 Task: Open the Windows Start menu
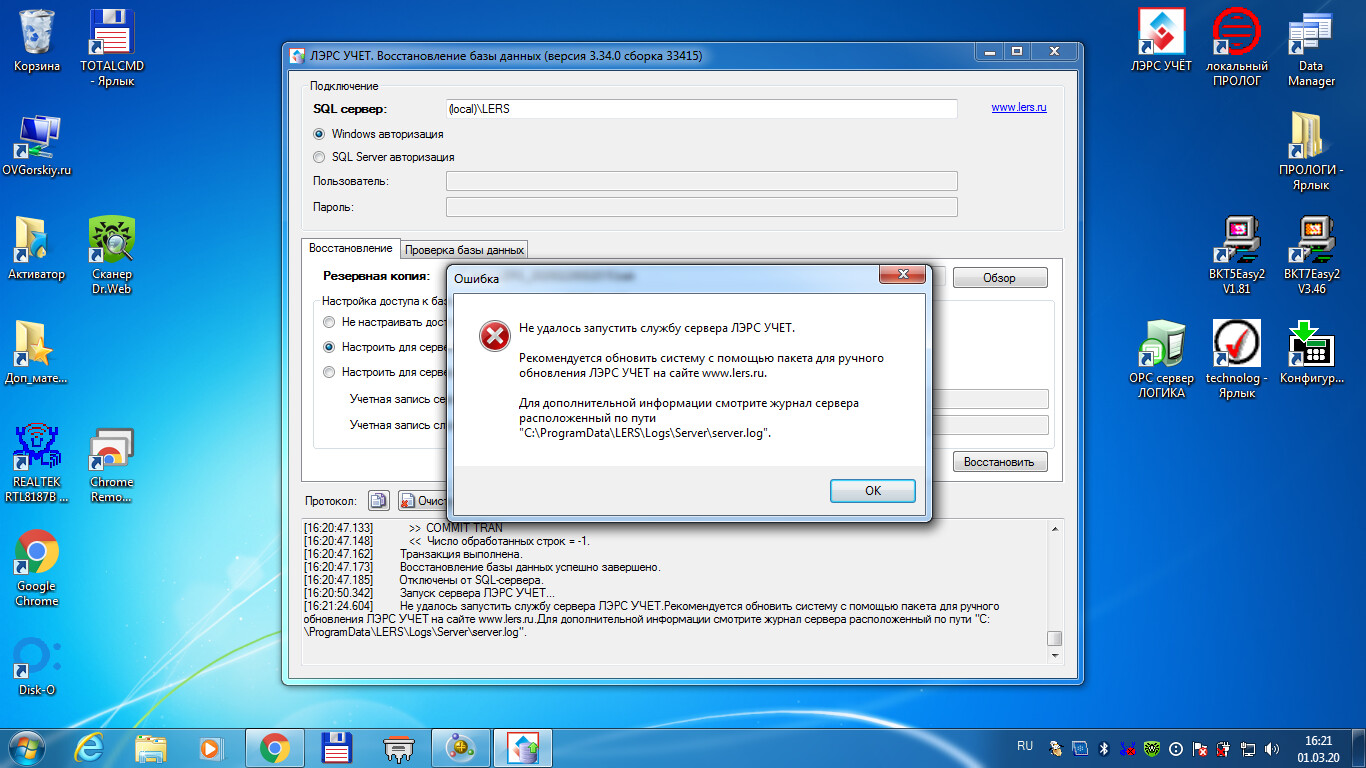click(26, 747)
